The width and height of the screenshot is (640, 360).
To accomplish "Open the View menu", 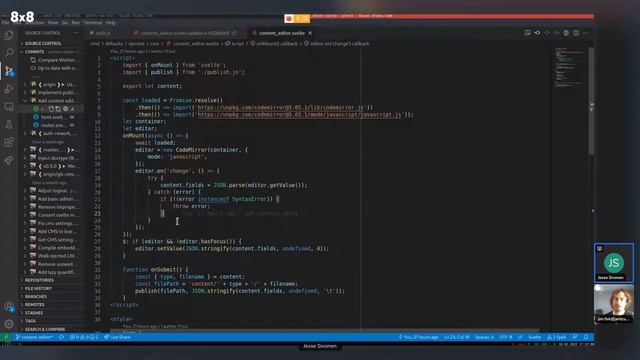I will 53,23.
